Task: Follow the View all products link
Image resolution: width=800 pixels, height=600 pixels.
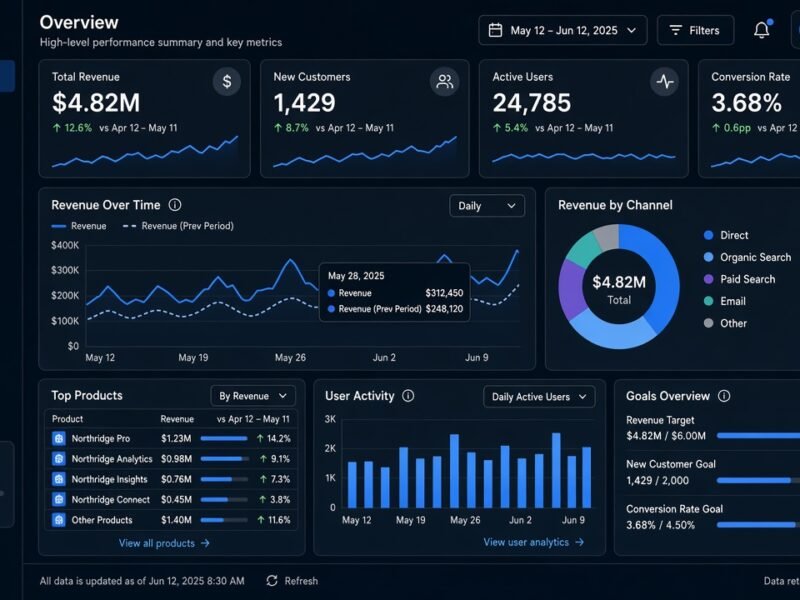Action: click(x=164, y=543)
